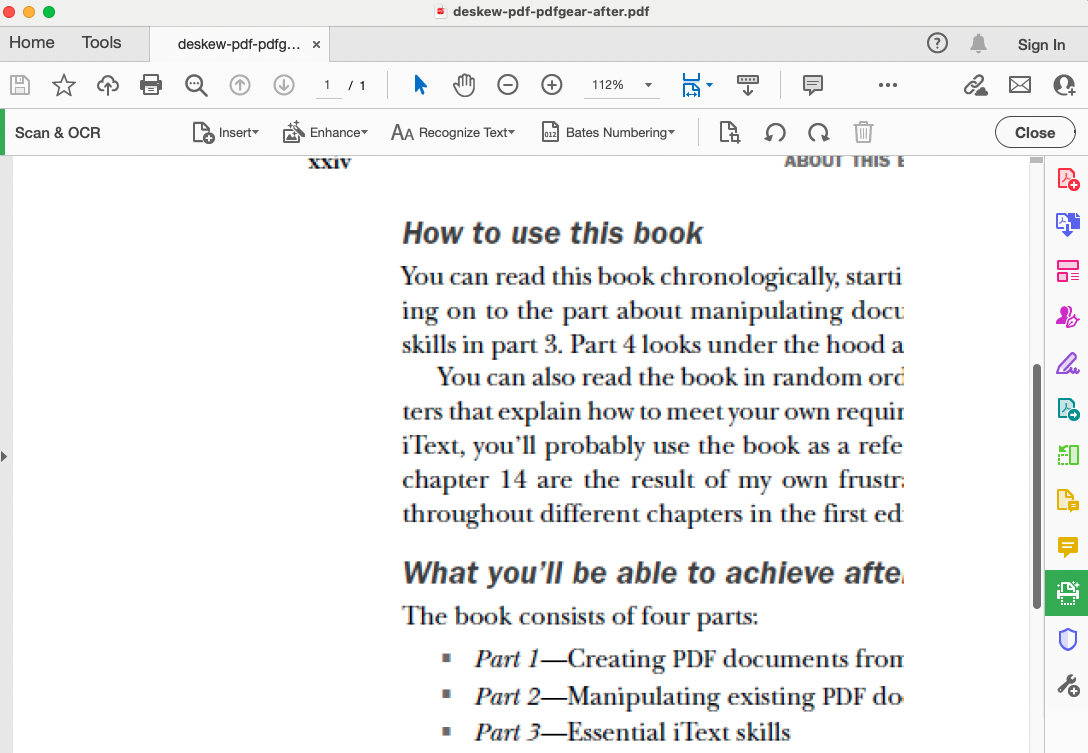Viewport: 1088px width, 753px height.
Task: Open the Request Signatures tool in the sidebar
Action: click(1068, 317)
